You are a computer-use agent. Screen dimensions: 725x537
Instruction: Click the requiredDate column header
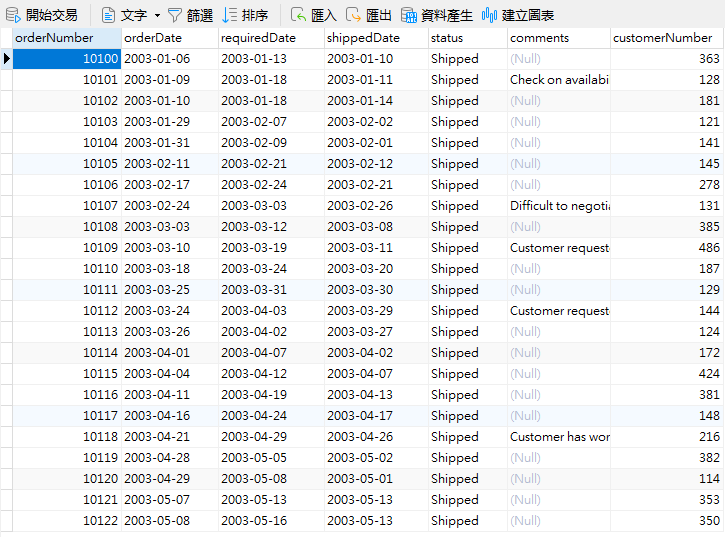tap(271, 38)
